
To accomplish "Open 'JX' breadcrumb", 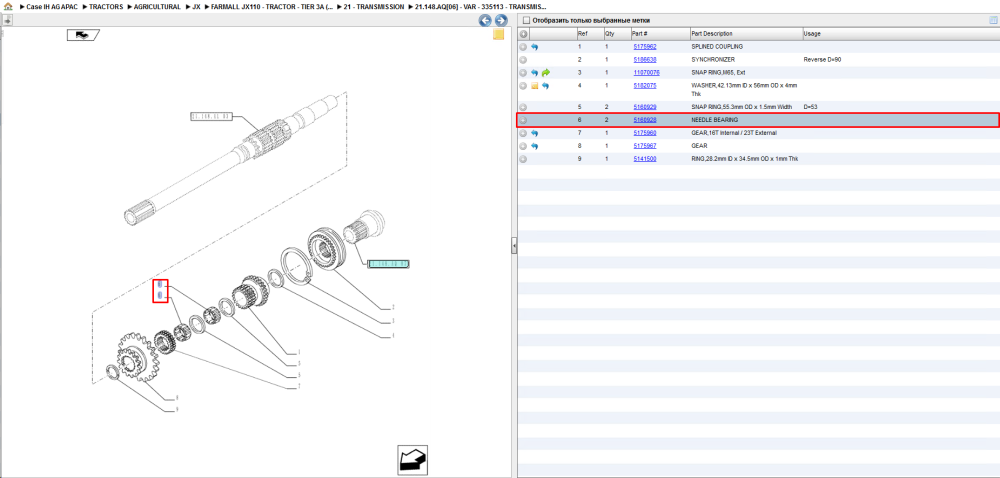I will pos(196,6).
